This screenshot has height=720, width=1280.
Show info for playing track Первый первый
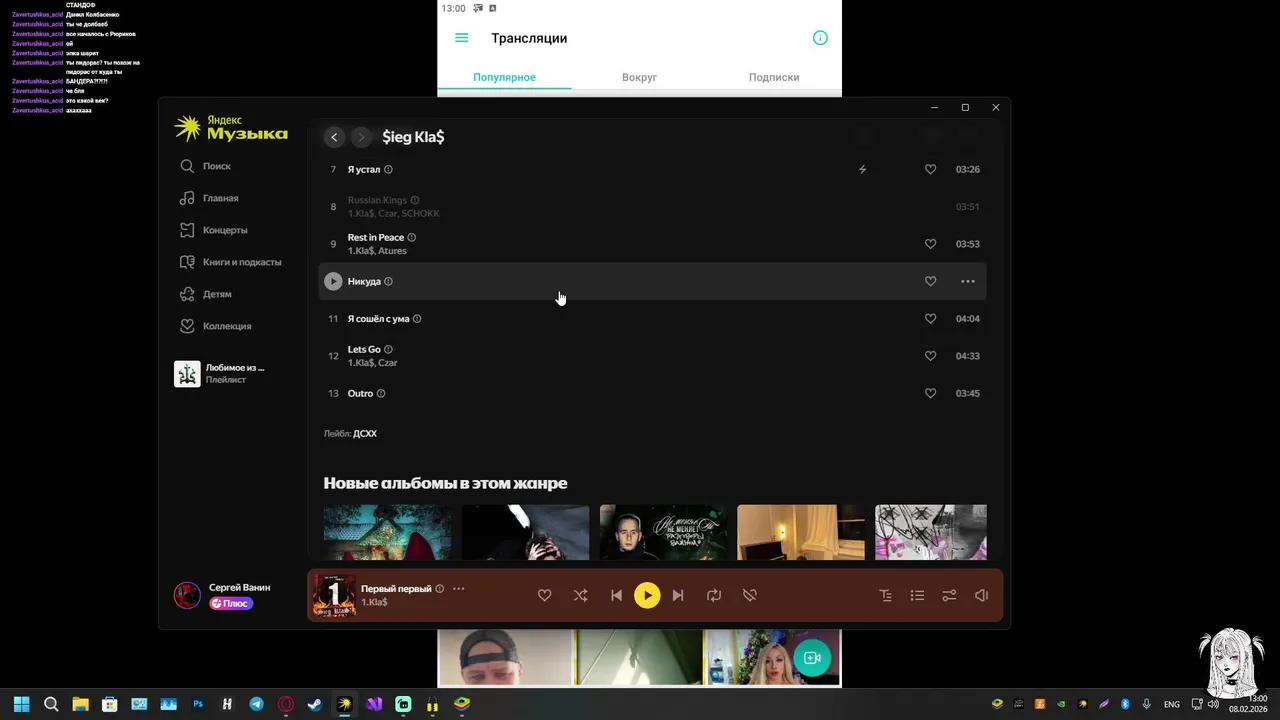[x=439, y=589]
